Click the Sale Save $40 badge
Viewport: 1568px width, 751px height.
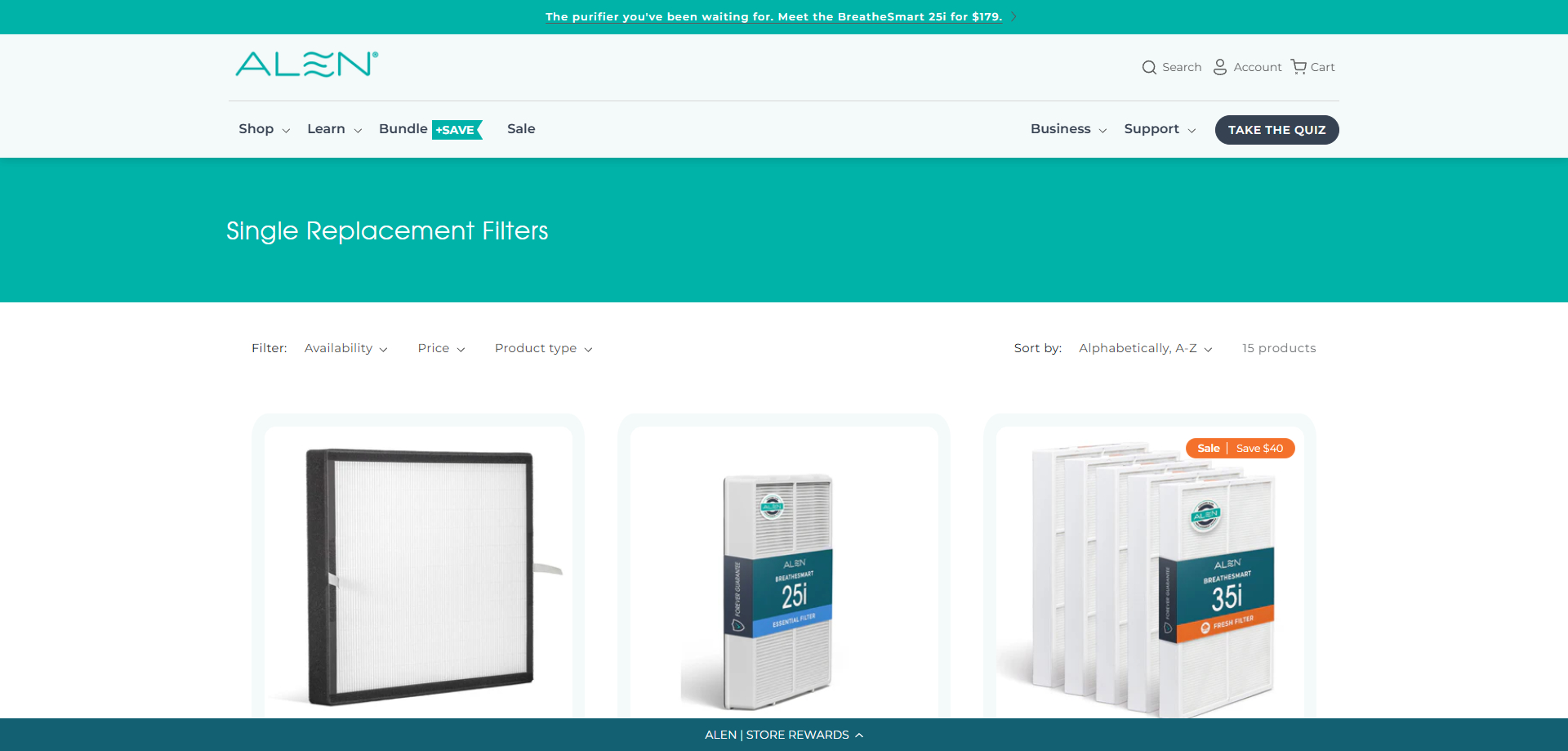pyautogui.click(x=1240, y=449)
